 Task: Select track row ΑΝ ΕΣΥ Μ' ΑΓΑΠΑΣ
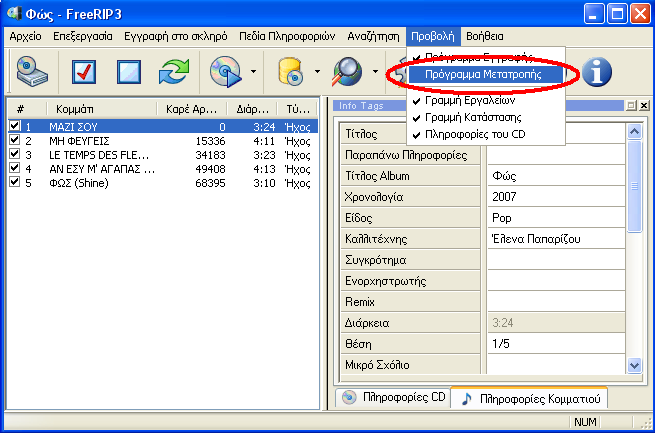tap(163, 169)
